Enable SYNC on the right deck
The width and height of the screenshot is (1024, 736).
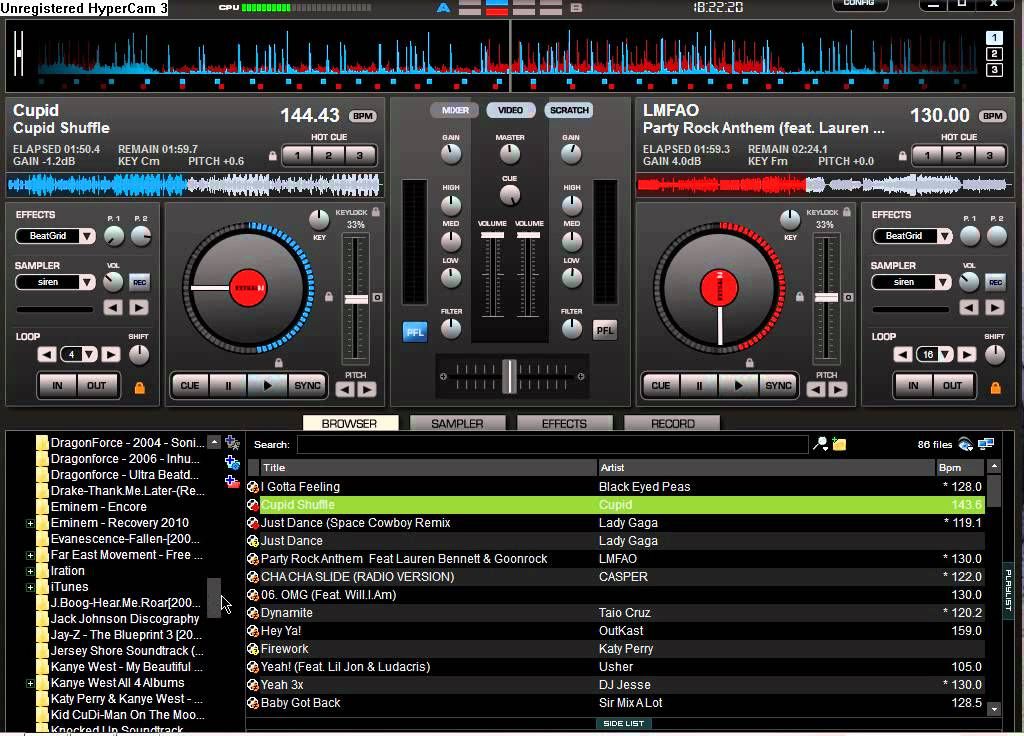coord(778,385)
